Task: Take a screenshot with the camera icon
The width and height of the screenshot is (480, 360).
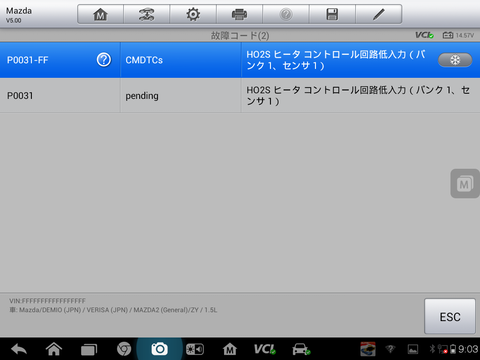Action: (x=159, y=349)
